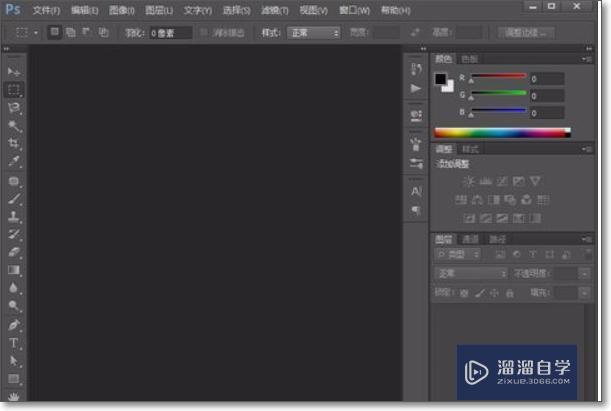Select the Eraser tool
This screenshot has height=411, width=611.
(14, 252)
